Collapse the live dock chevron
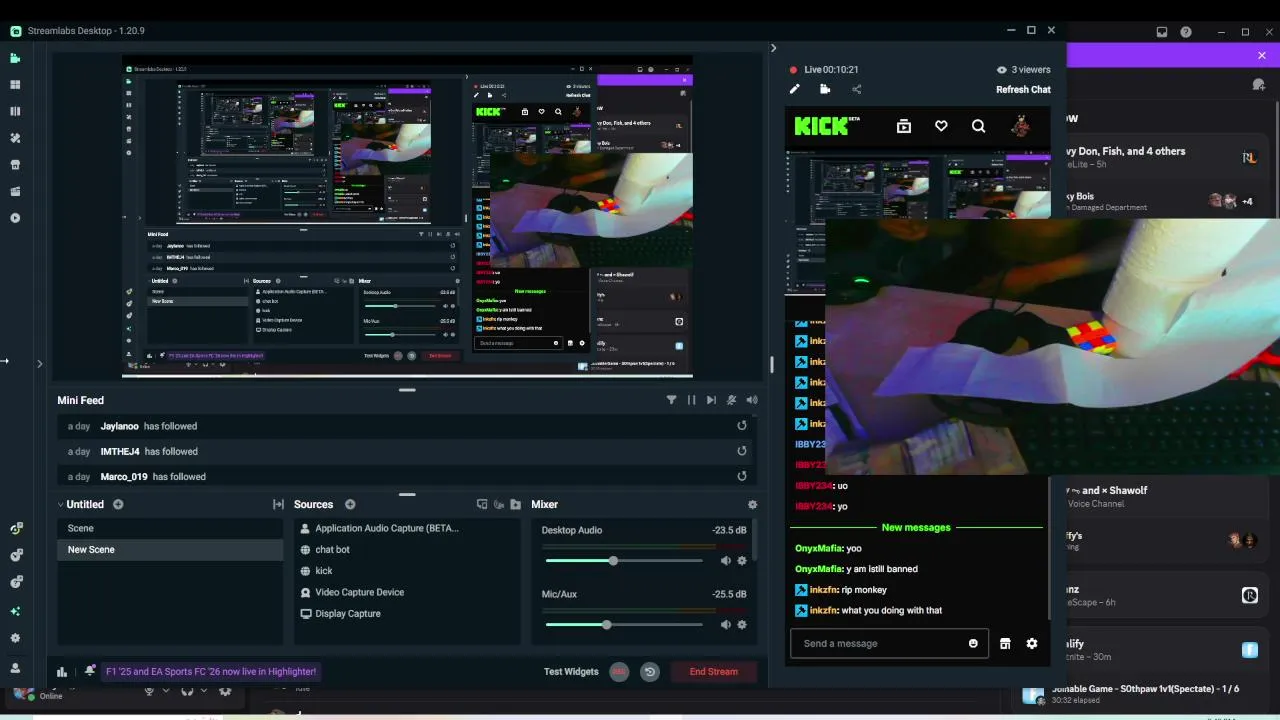Screen dimensions: 1280x720 click(773, 48)
